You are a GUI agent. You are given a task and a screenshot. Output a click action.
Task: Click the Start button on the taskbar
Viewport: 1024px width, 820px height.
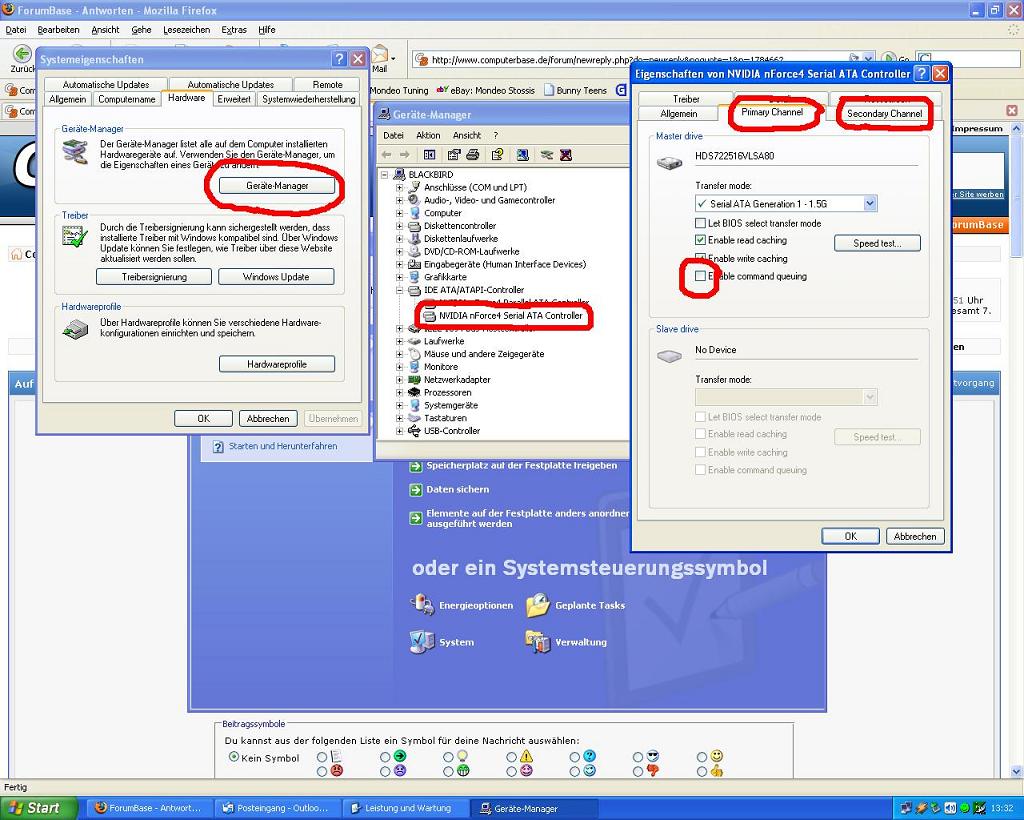tap(39, 808)
